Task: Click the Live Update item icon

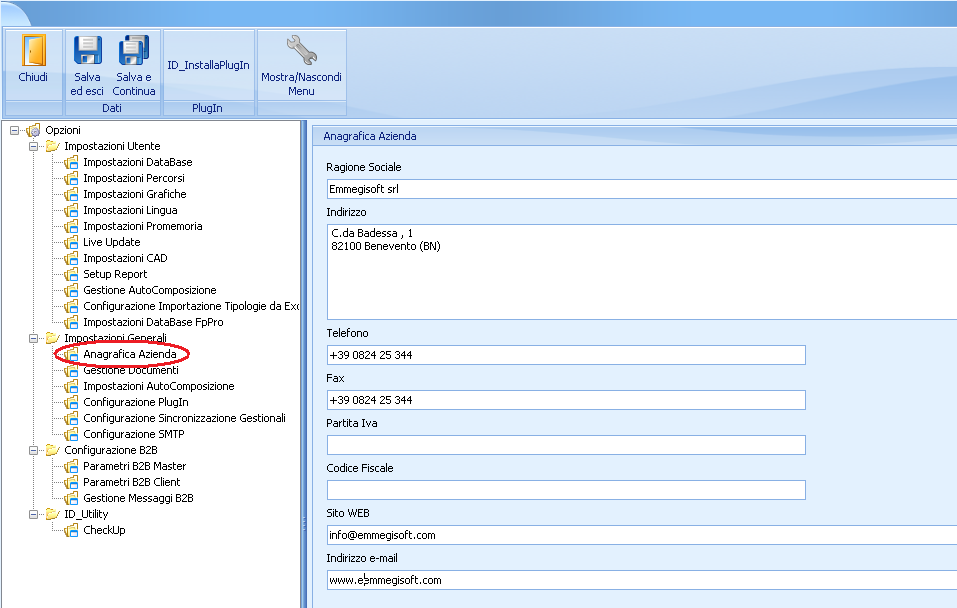Action: pyautogui.click(x=71, y=242)
